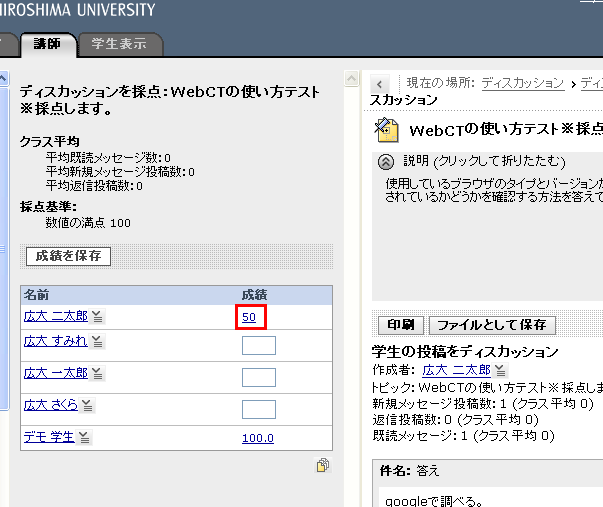Open action menu icon next to 広大 二太郎 in table
Screen dimensions: 603x507
97,317
